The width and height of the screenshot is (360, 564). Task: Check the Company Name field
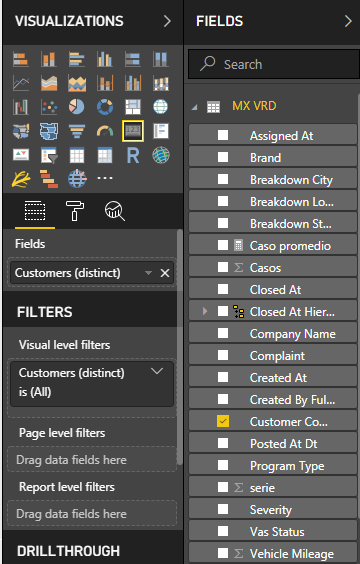point(223,333)
